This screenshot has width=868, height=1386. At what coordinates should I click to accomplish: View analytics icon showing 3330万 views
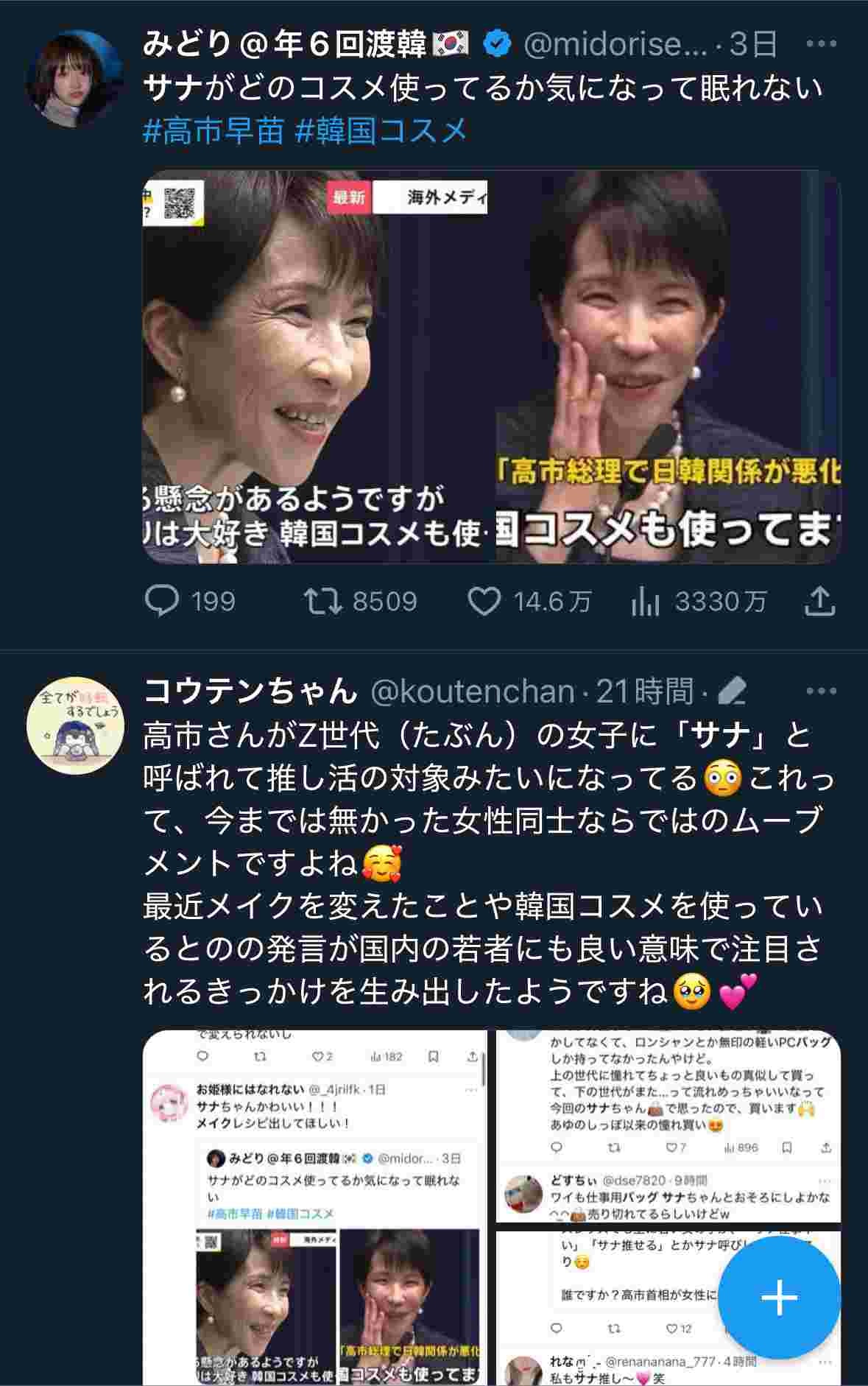click(645, 602)
